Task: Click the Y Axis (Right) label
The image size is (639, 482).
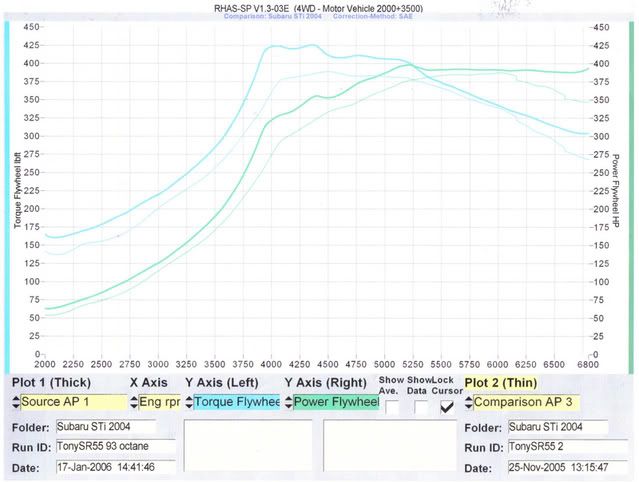Action: click(x=326, y=383)
